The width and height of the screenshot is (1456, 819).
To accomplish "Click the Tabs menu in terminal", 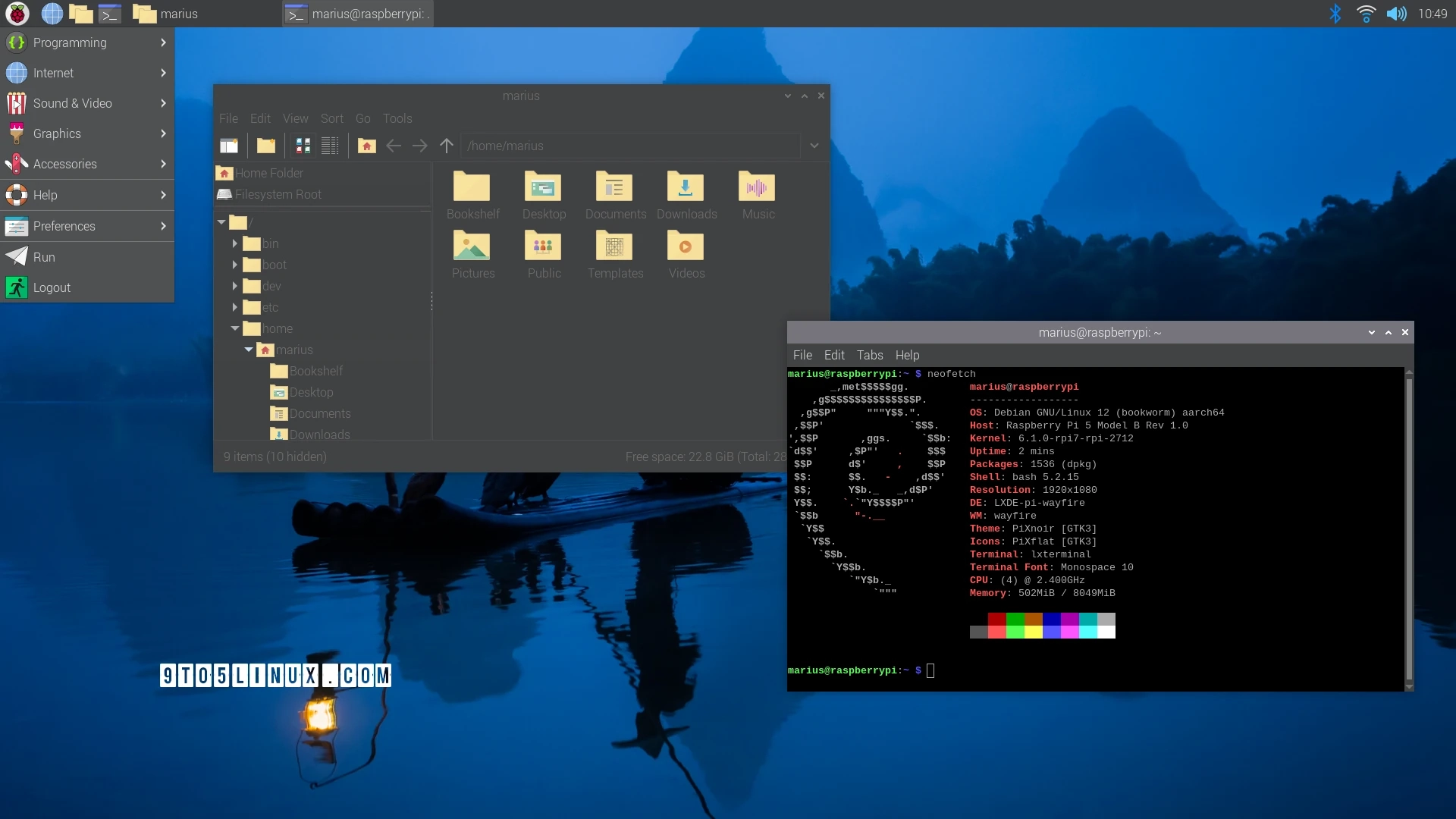I will [869, 355].
